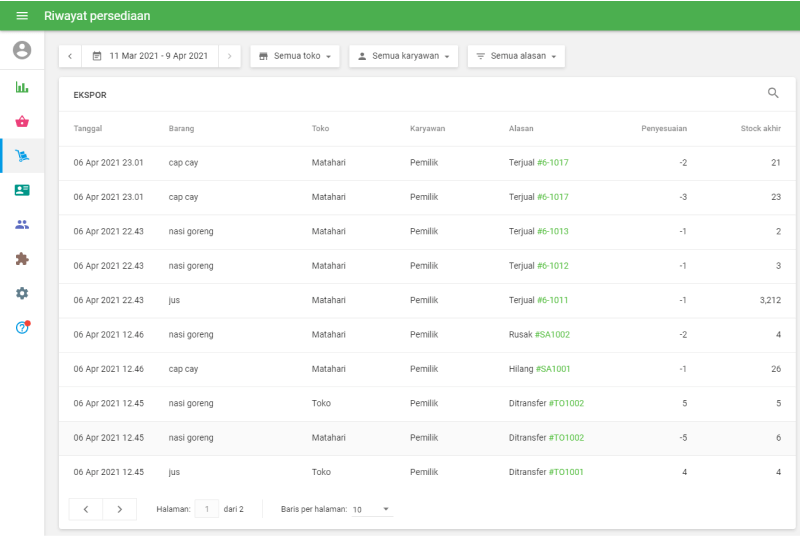
Task: Change the Baris per halaman dropdown
Action: 371,509
